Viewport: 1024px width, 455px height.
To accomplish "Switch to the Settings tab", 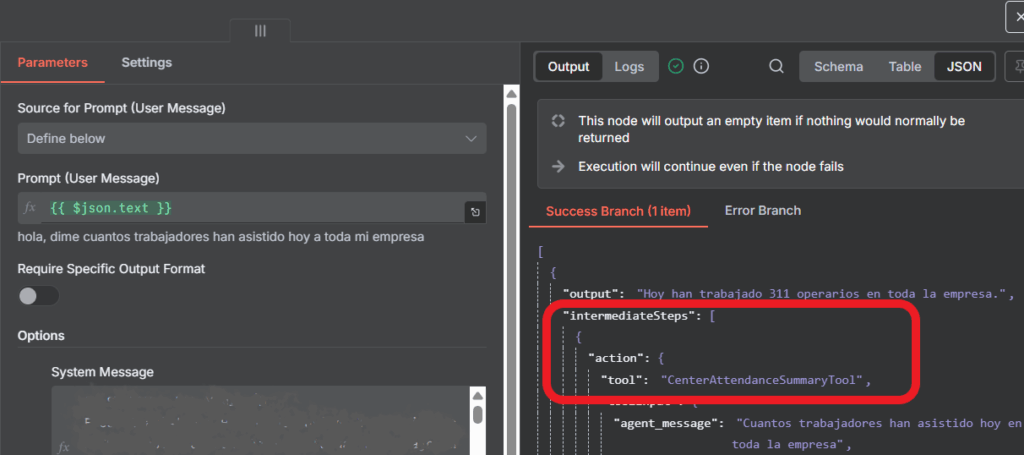I will pyautogui.click(x=146, y=62).
